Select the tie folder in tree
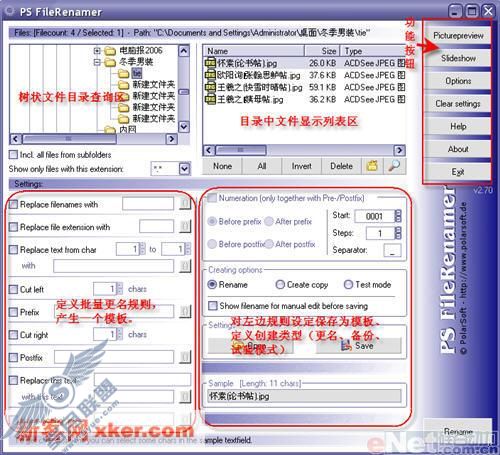Image resolution: width=500 pixels, height=455 pixels. [137, 73]
